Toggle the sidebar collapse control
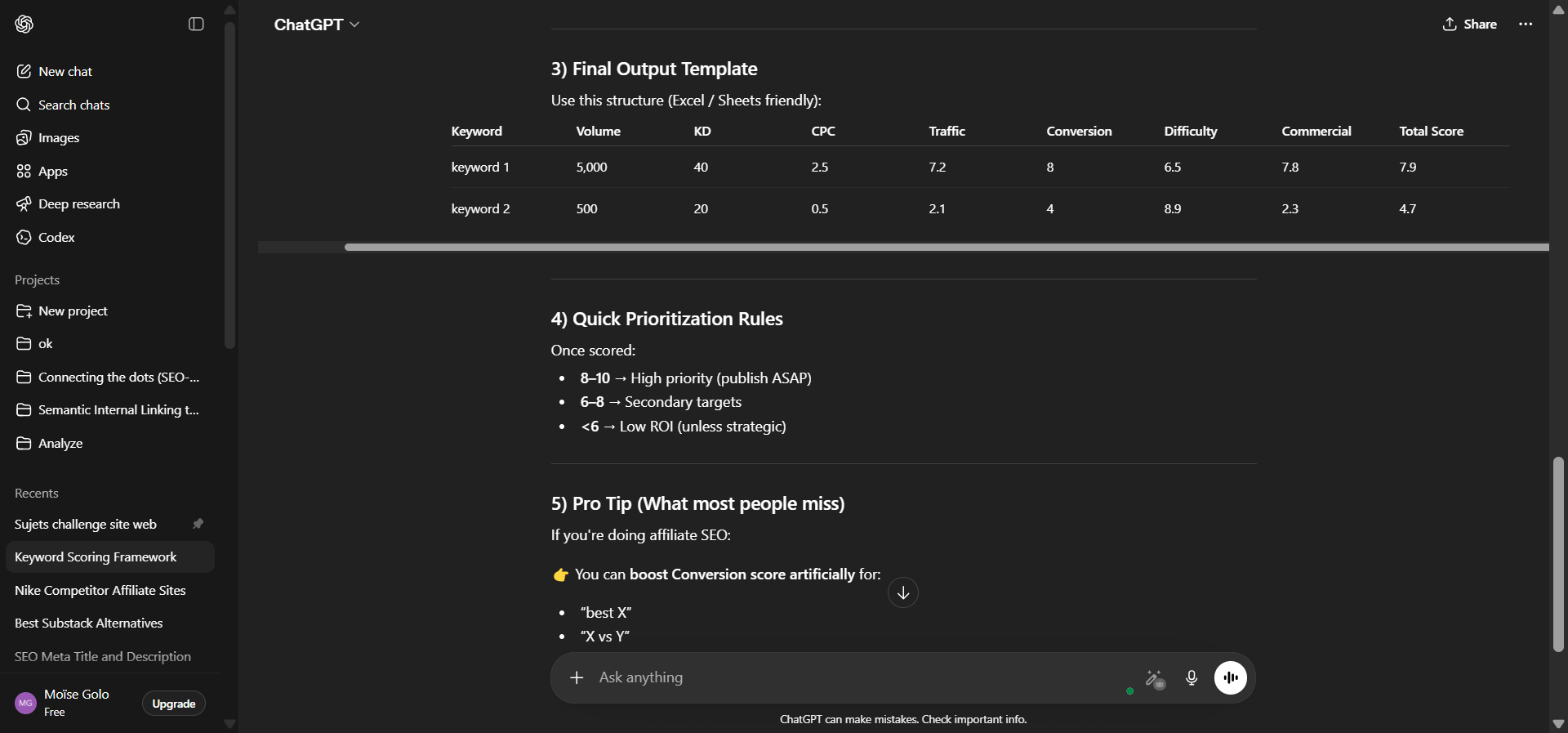The height and width of the screenshot is (733, 1568). [x=195, y=25]
